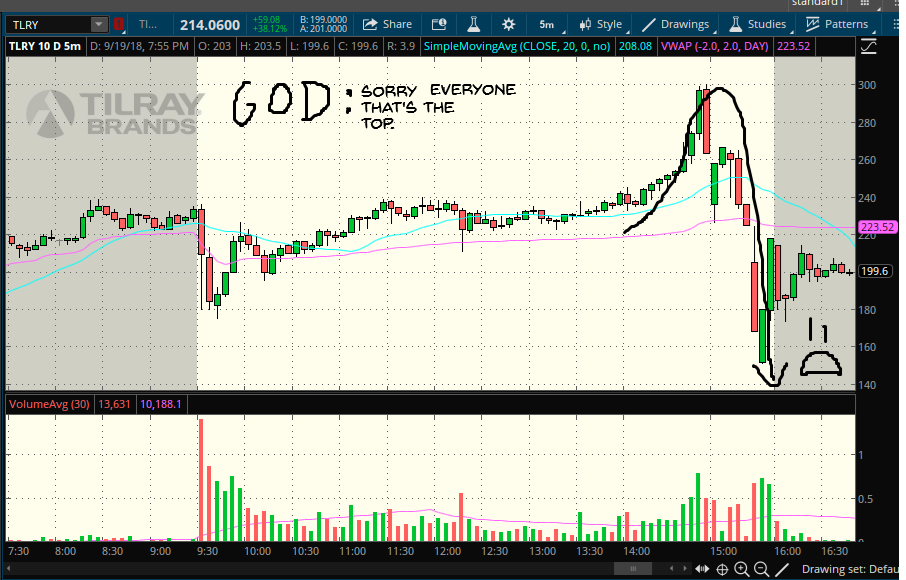Click the Drawings line icon
The image size is (906, 580).
648,24
